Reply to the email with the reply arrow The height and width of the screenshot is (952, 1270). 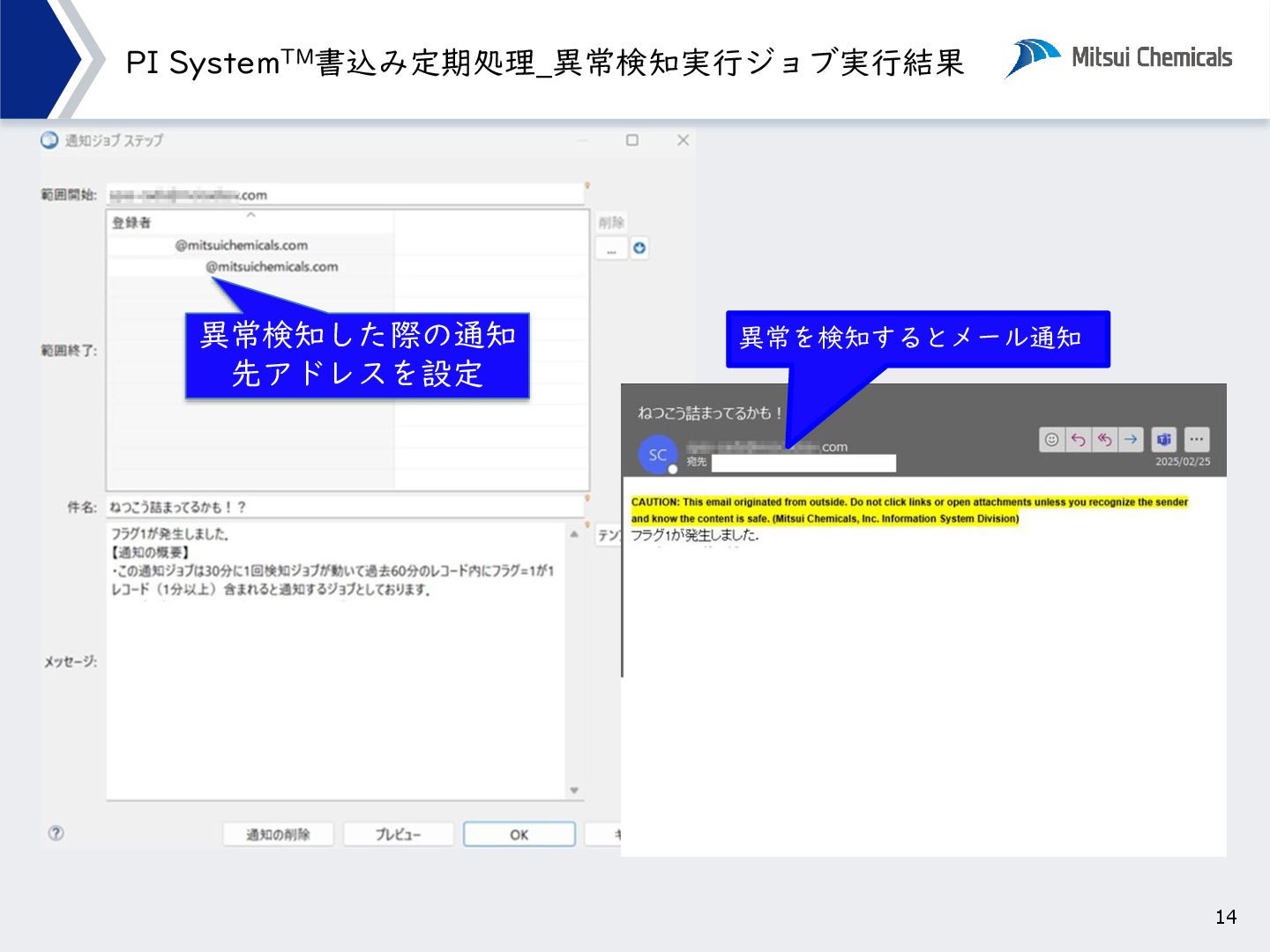point(1078,439)
